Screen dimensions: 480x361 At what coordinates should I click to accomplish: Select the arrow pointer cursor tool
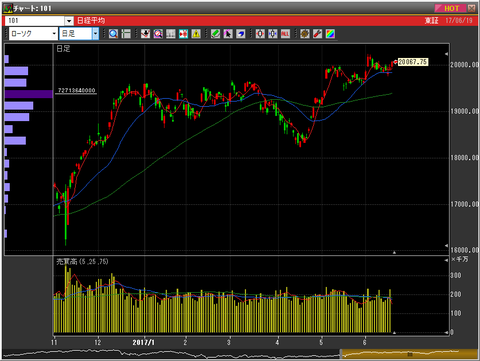pos(228,34)
